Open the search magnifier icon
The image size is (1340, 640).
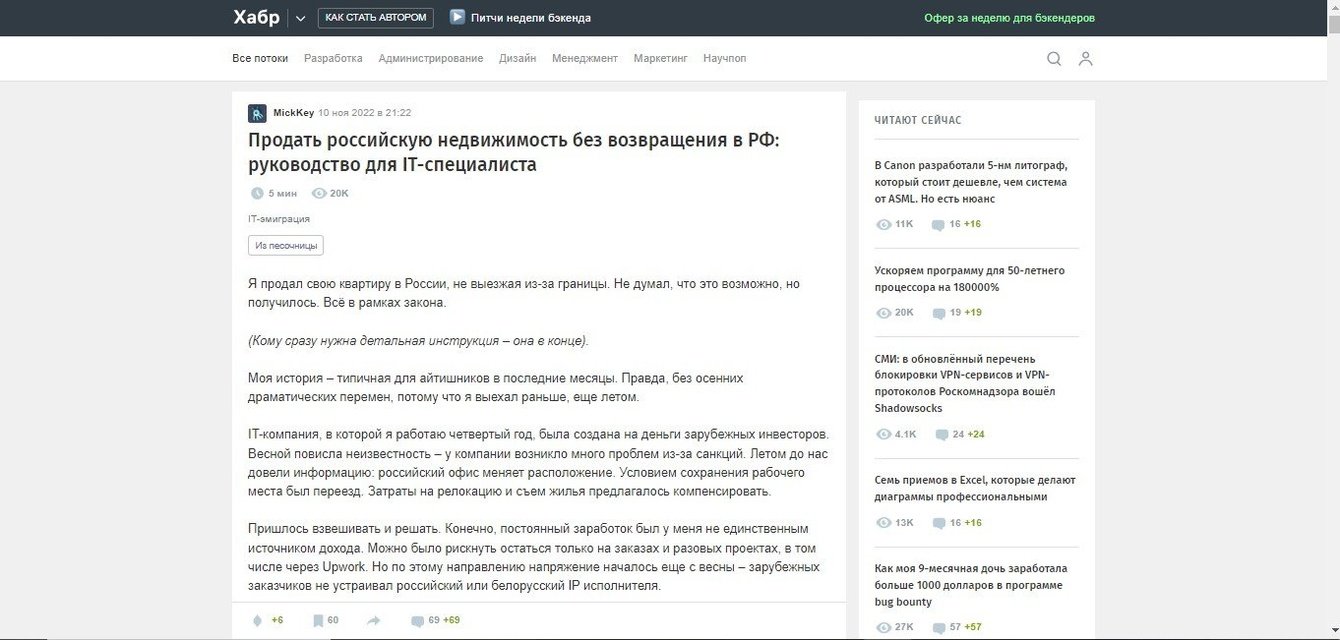(x=1054, y=59)
